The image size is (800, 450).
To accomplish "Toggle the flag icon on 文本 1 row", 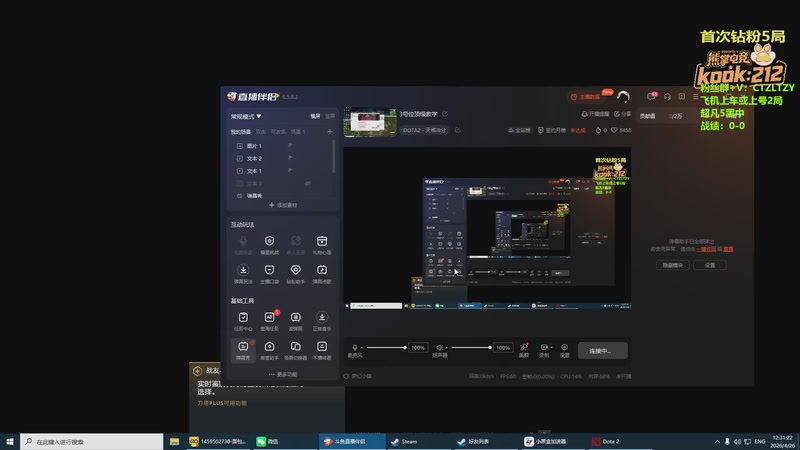I will point(290,171).
